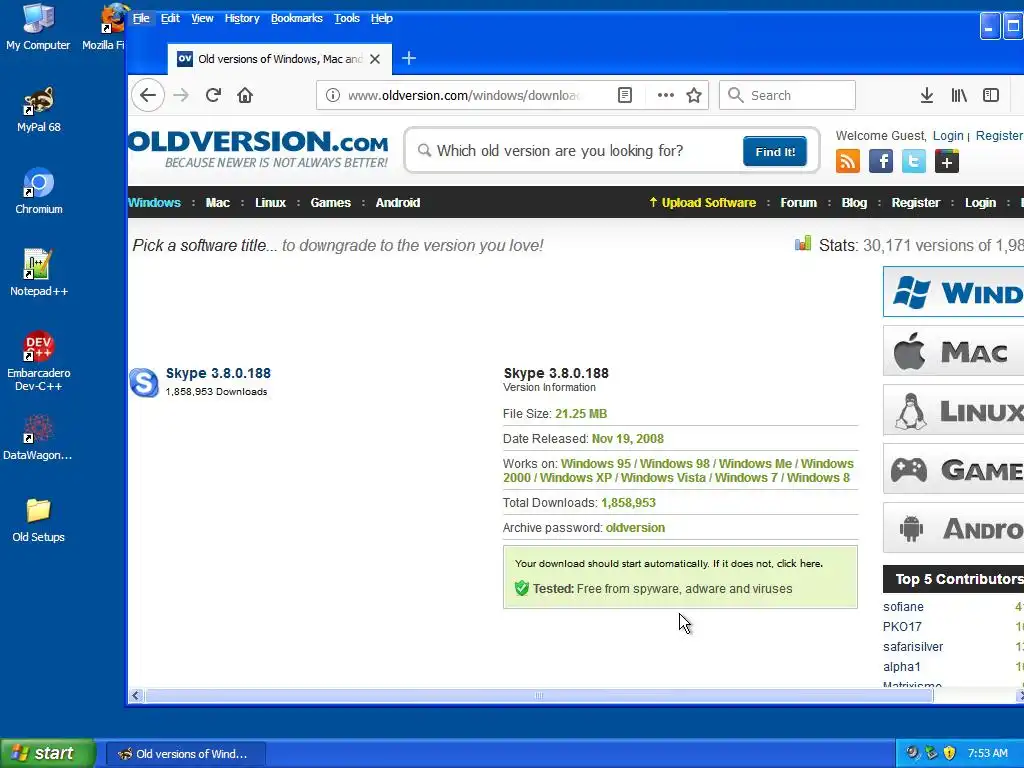This screenshot has width=1024, height=768.
Task: Click the OldVersion.com logo
Action: 259,150
